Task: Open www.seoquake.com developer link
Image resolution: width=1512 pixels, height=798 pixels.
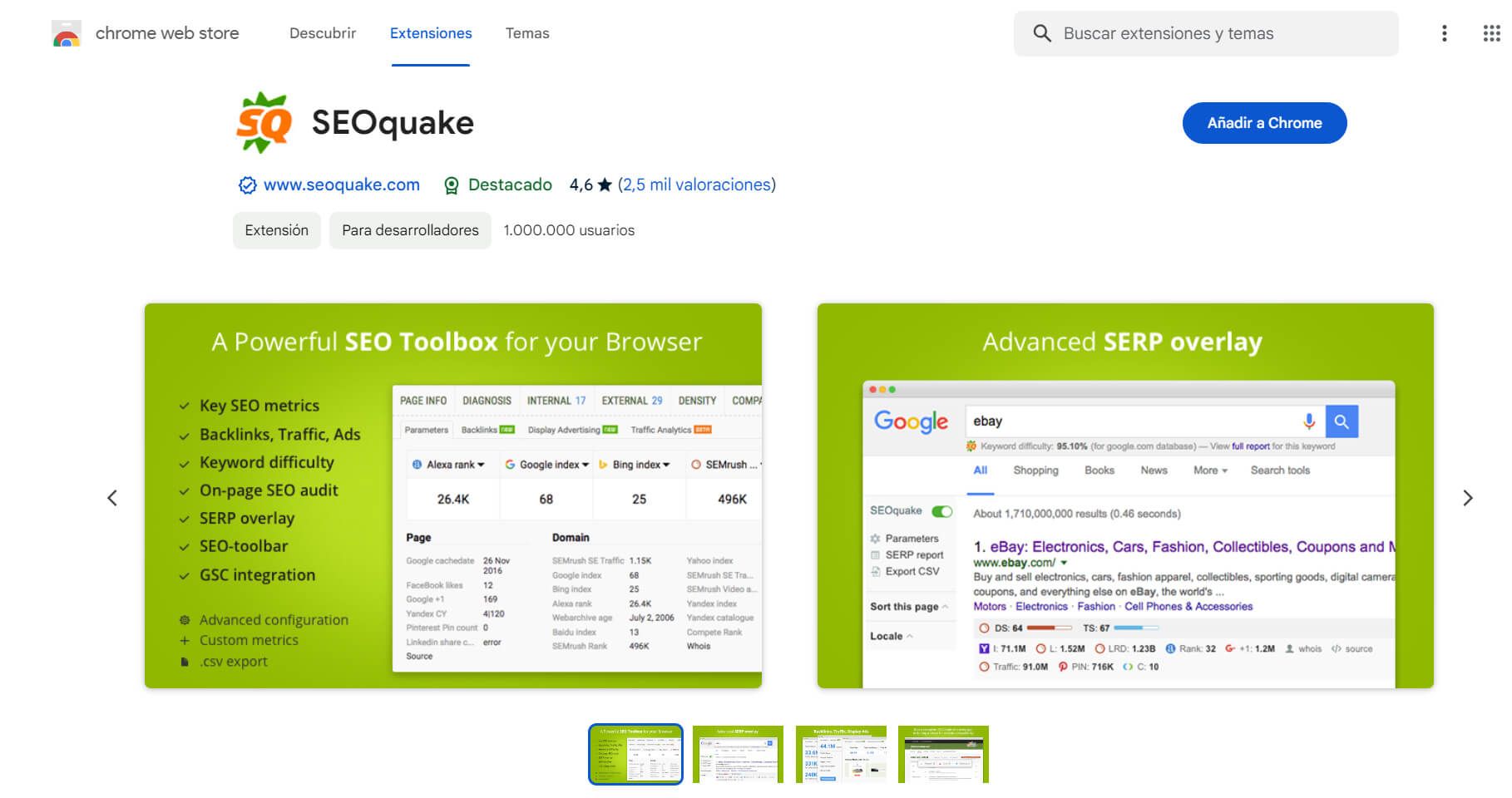Action: pyautogui.click(x=341, y=185)
